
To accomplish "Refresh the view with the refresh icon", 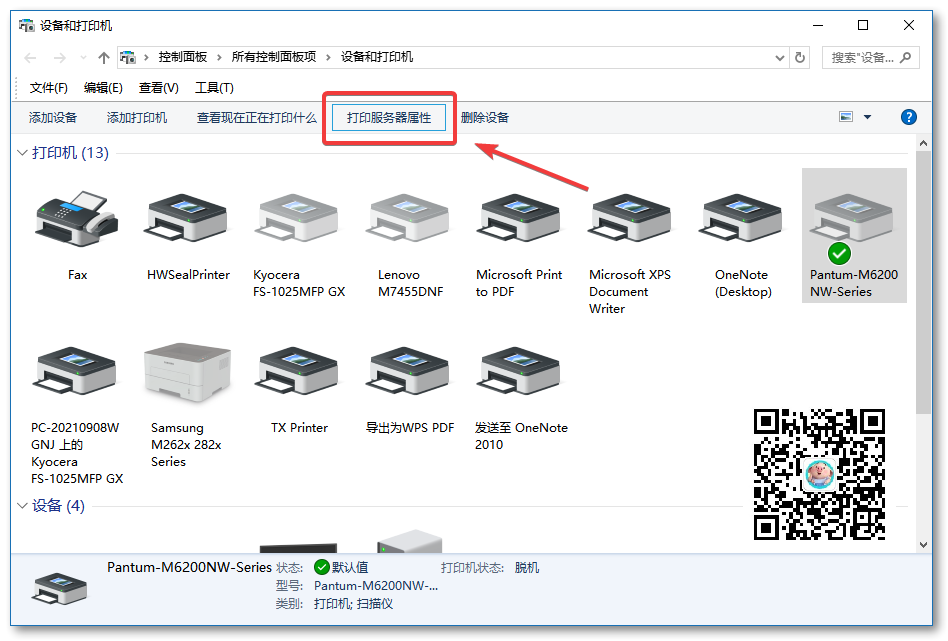I will (799, 58).
